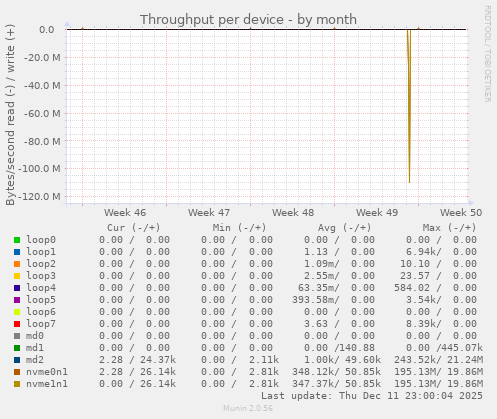
Task: Click the Max (-/+) column header
Action: point(449,228)
